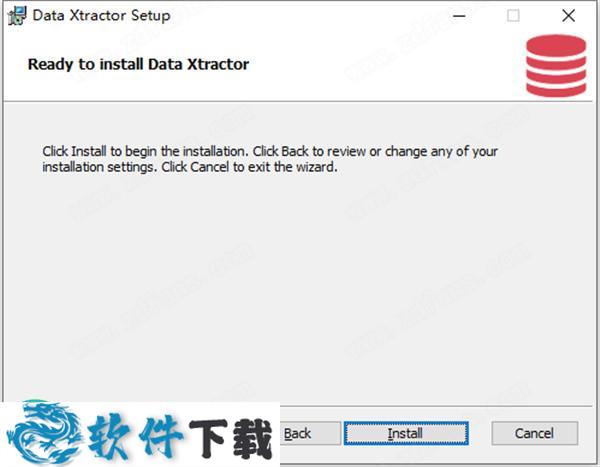Click the empty title bar area beside minimize

point(306,16)
